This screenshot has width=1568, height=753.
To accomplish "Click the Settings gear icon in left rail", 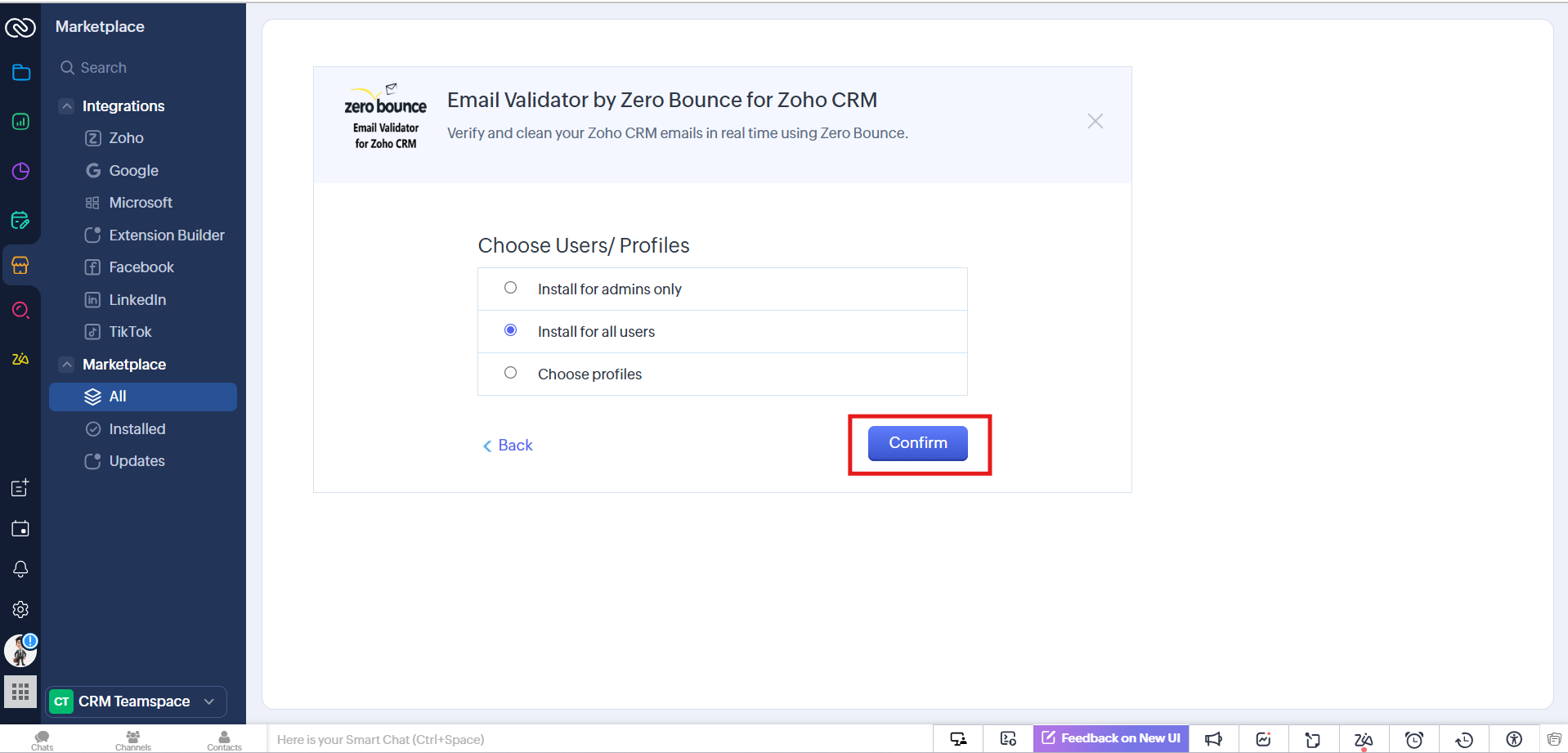I will click(x=20, y=609).
